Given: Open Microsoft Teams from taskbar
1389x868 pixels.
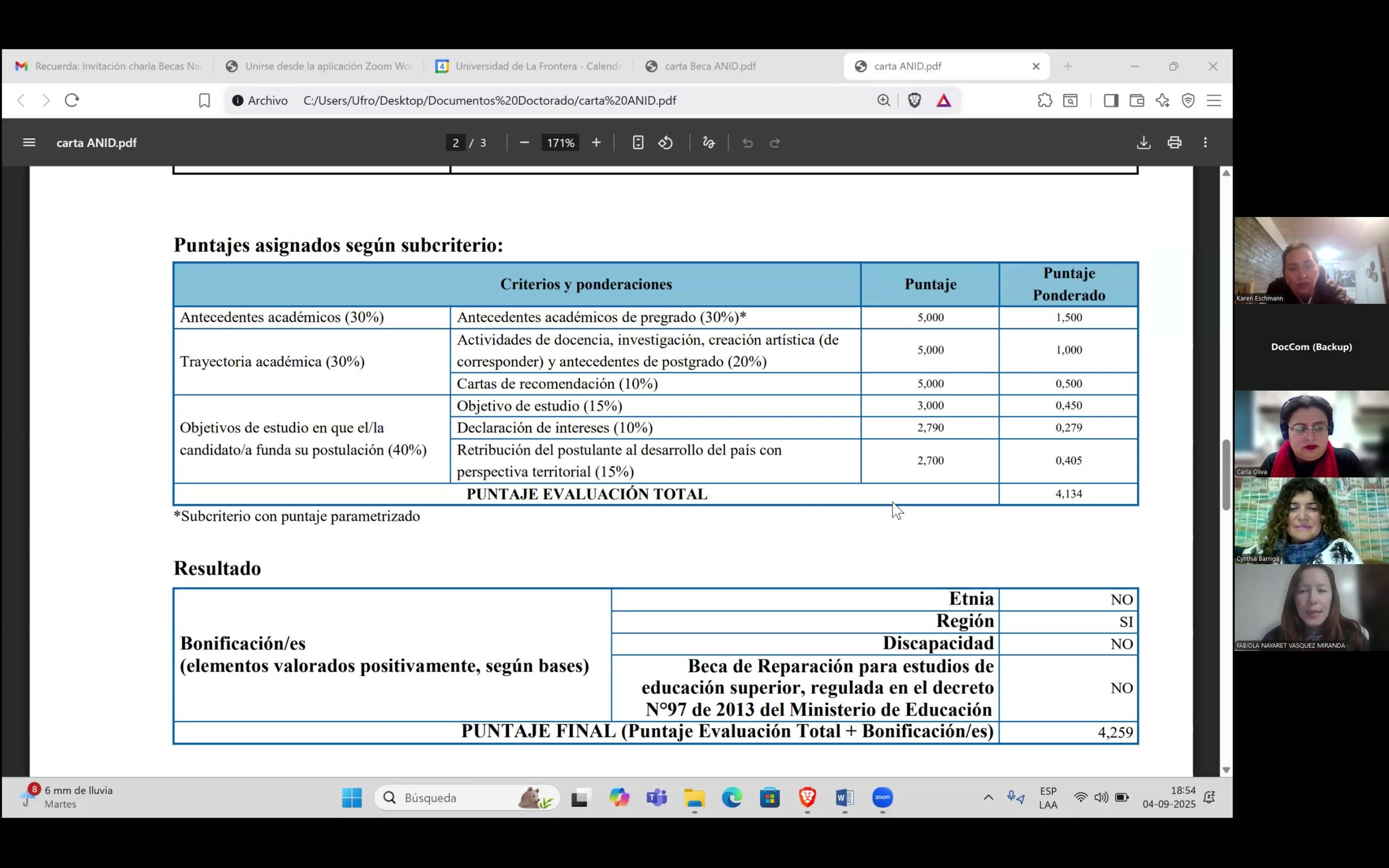Looking at the screenshot, I should pyautogui.click(x=657, y=797).
